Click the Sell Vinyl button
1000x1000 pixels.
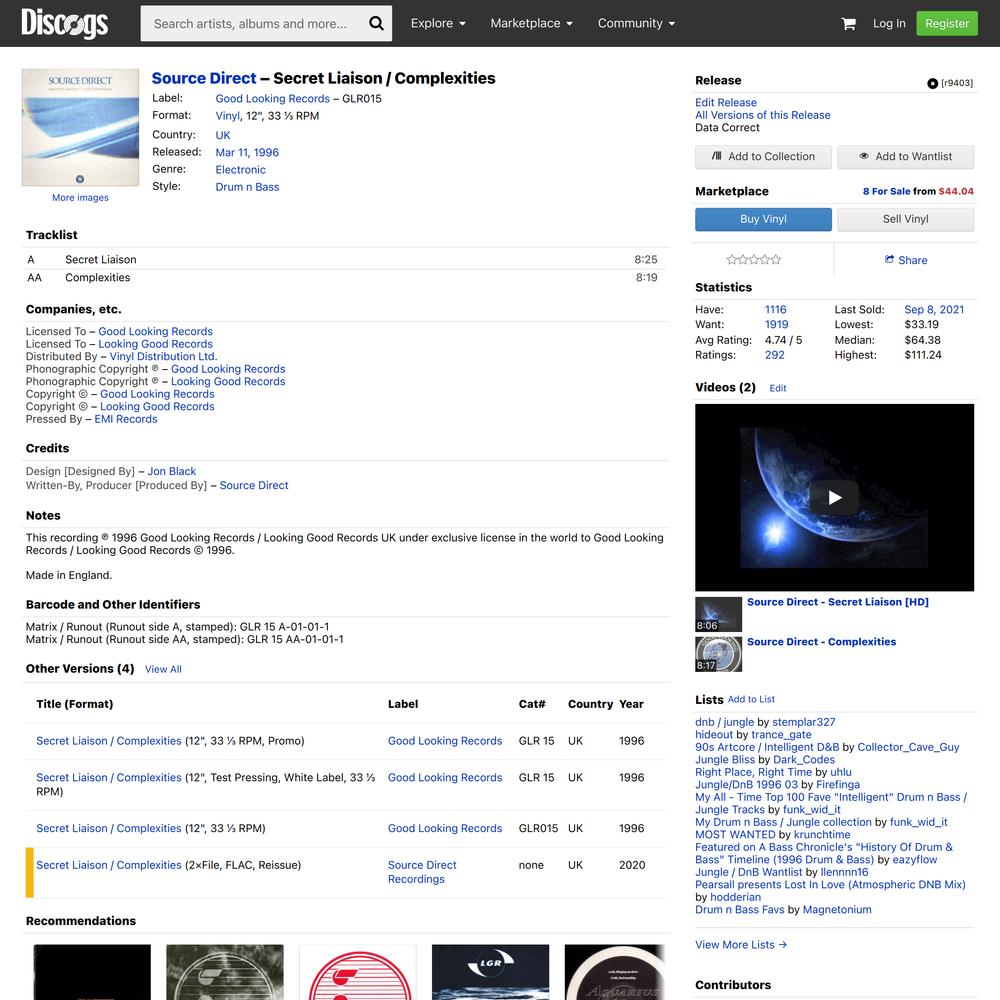tap(906, 219)
